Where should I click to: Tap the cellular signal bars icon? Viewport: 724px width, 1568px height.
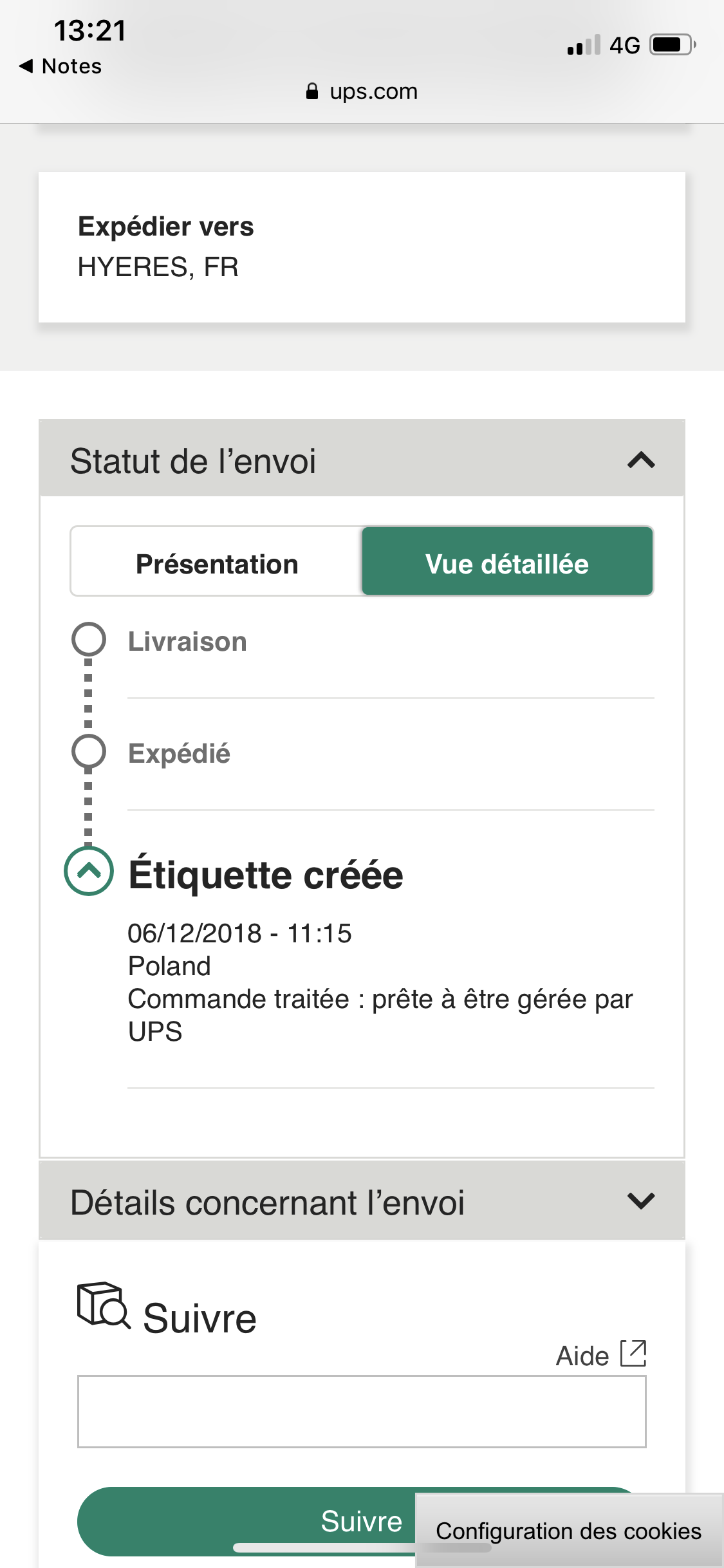584,45
